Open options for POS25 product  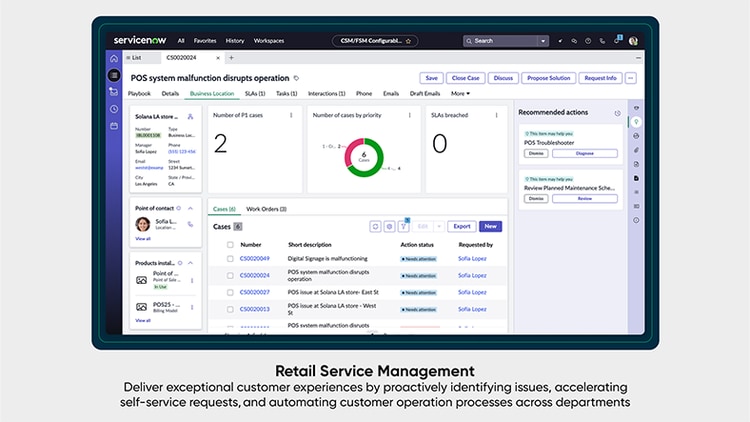[192, 307]
